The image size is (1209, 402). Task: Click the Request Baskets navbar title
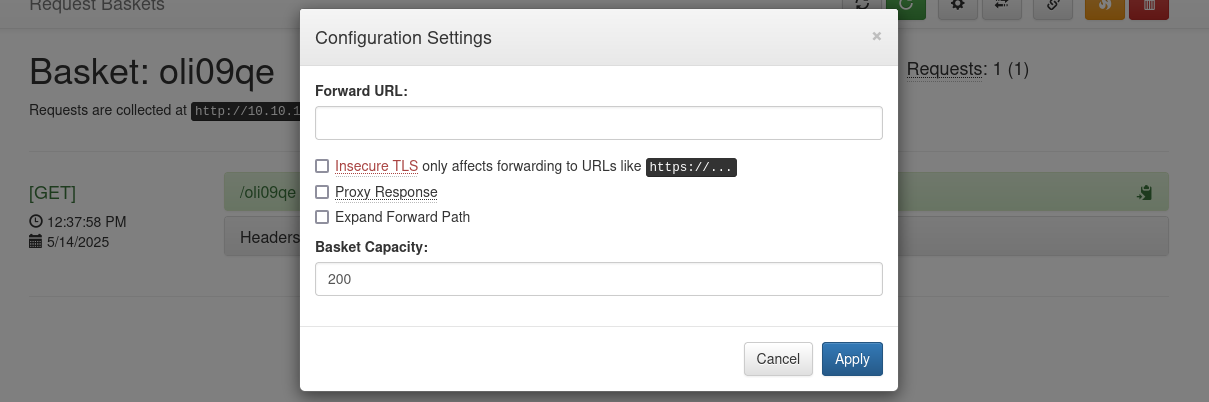coord(97,6)
